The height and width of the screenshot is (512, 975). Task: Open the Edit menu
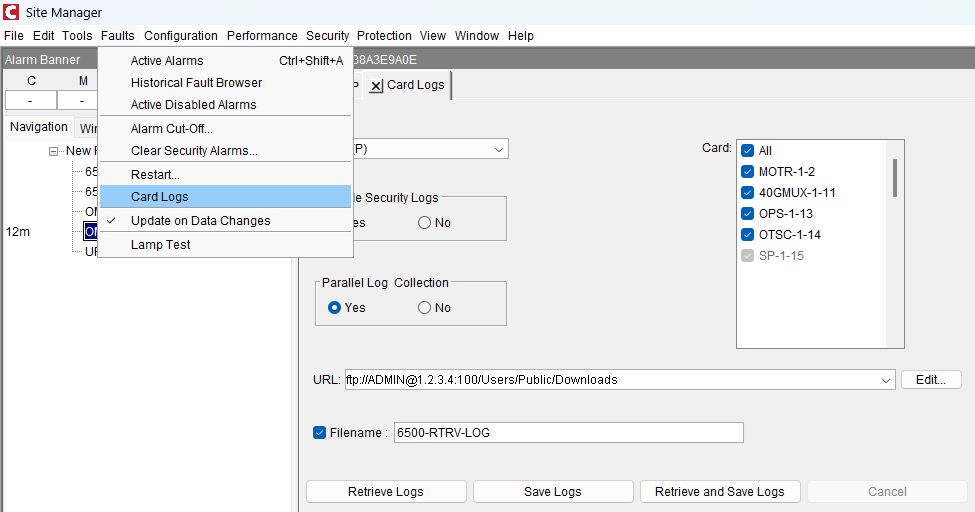[x=44, y=35]
